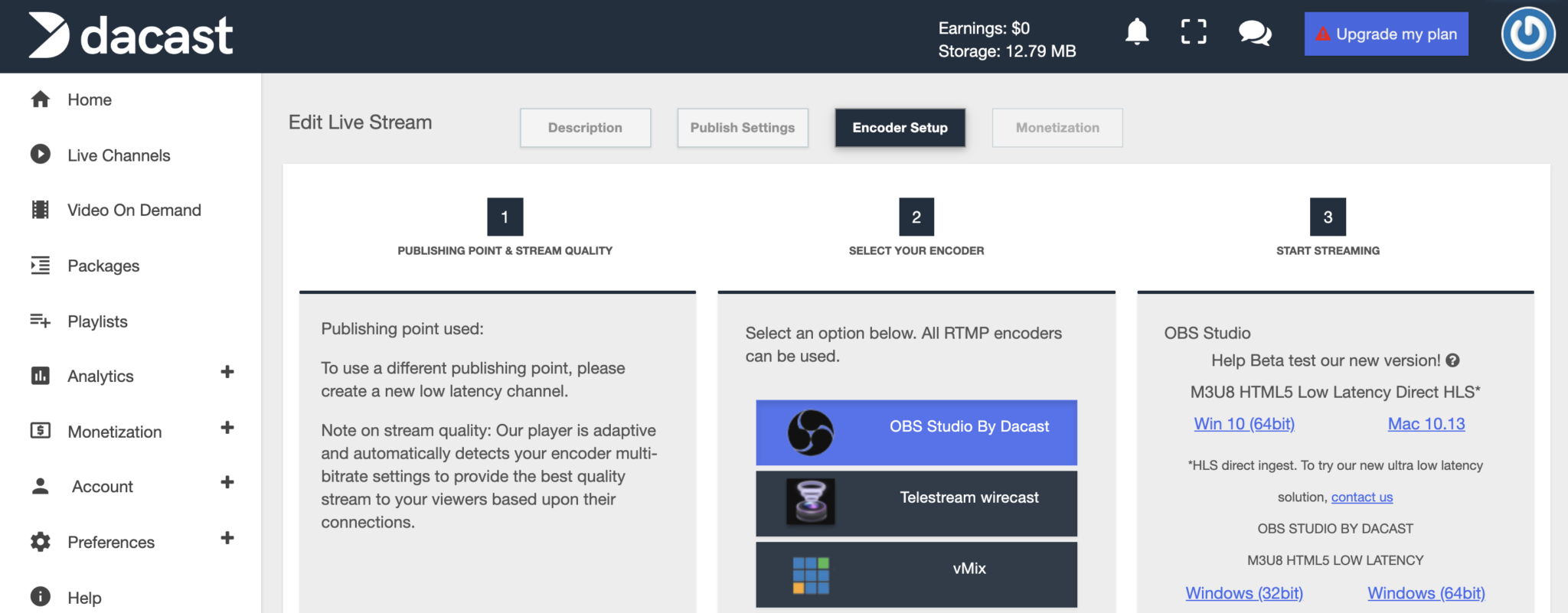Download Windows (64bit) link

[1426, 593]
